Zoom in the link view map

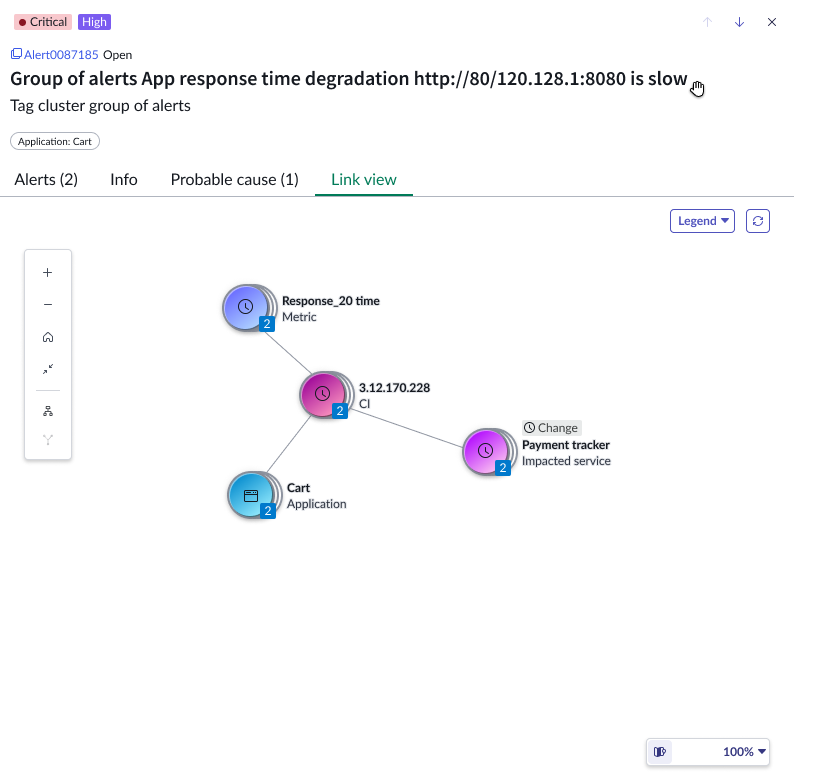tap(47, 272)
